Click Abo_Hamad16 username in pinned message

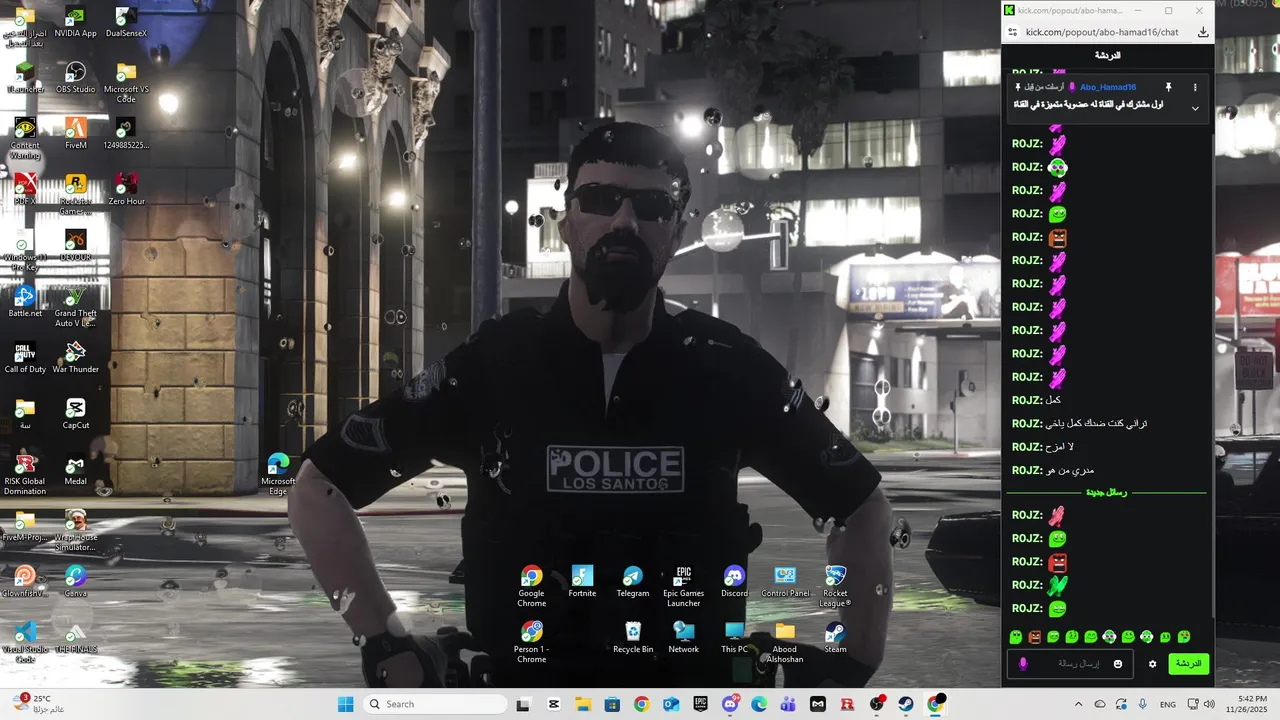[1108, 87]
